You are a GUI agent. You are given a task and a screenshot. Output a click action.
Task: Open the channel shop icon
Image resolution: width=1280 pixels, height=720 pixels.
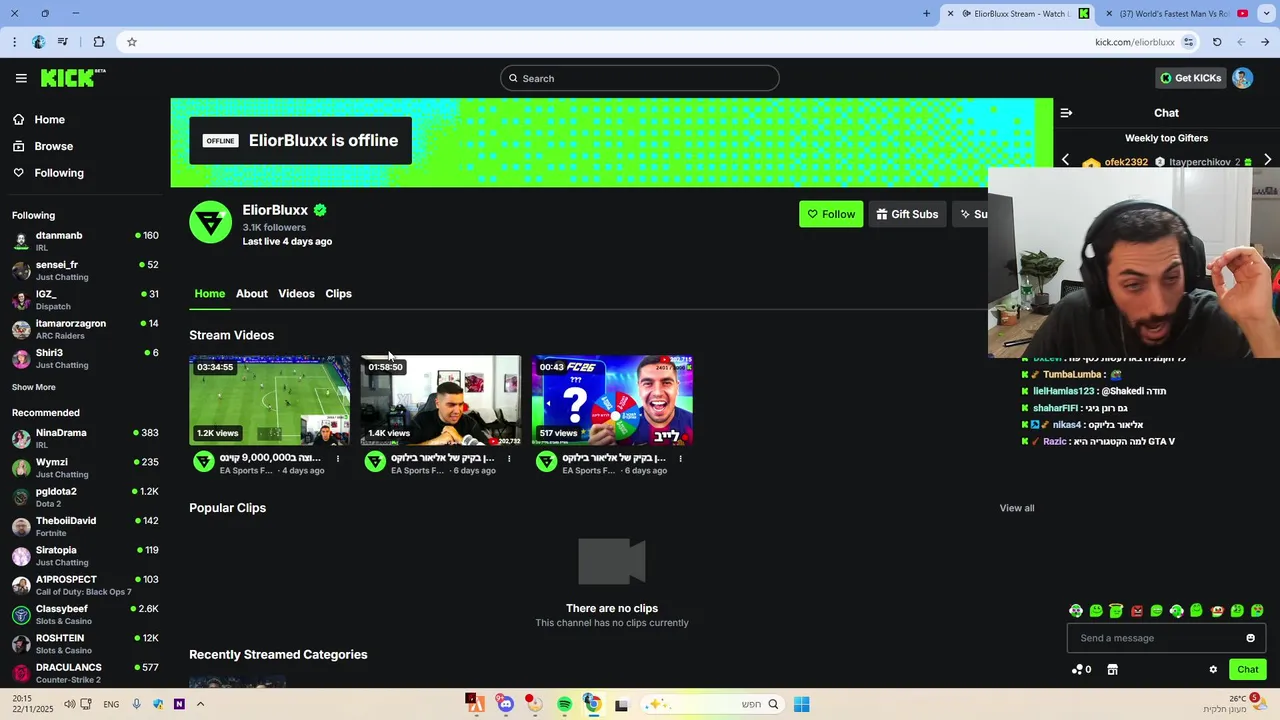click(x=1112, y=669)
